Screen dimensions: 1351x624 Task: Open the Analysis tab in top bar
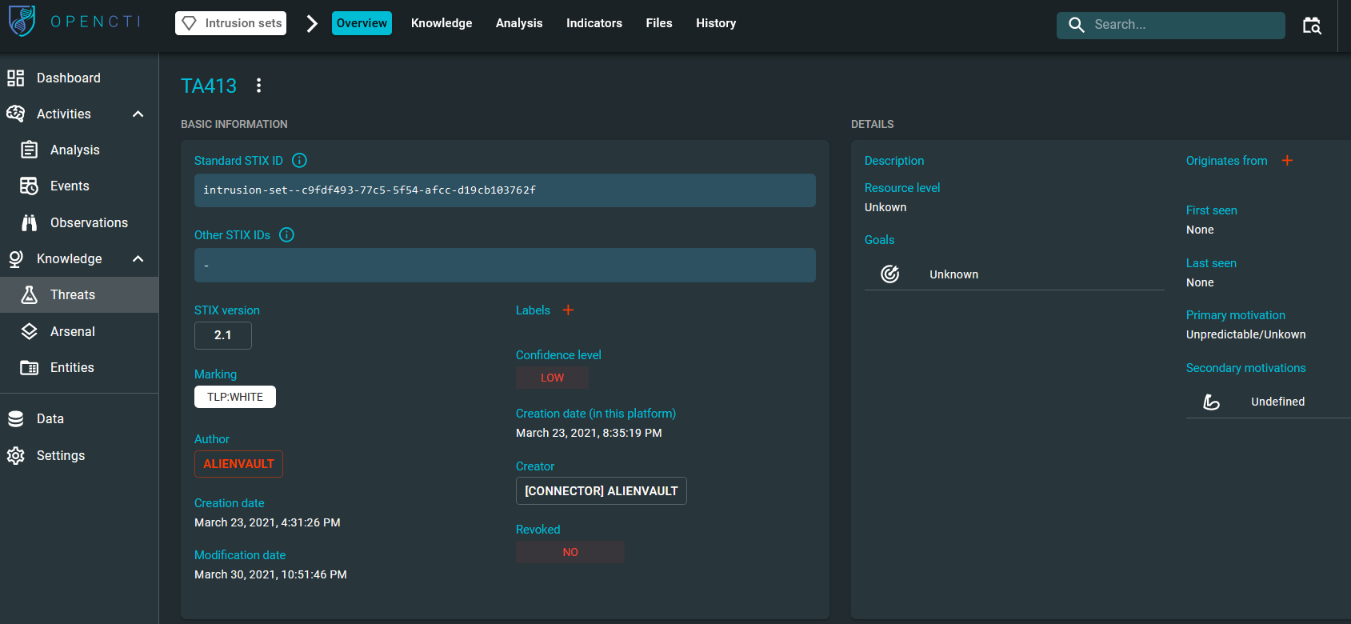point(519,23)
